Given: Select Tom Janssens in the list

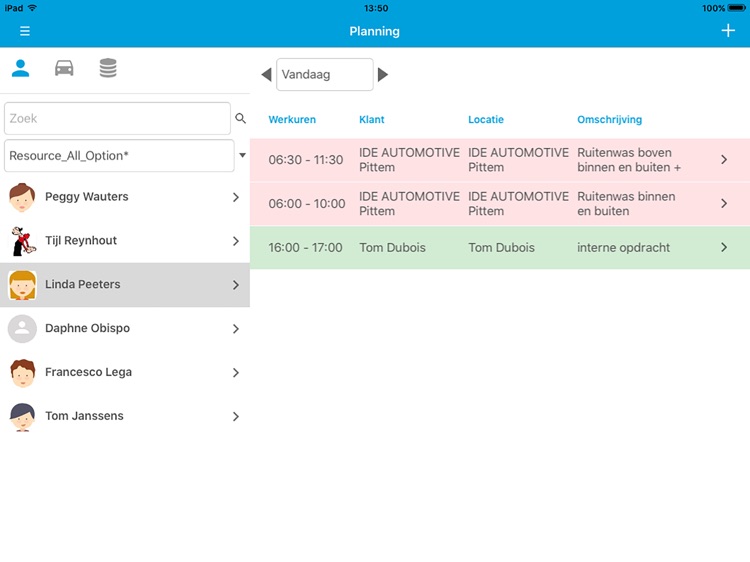Looking at the screenshot, I should [x=125, y=416].
